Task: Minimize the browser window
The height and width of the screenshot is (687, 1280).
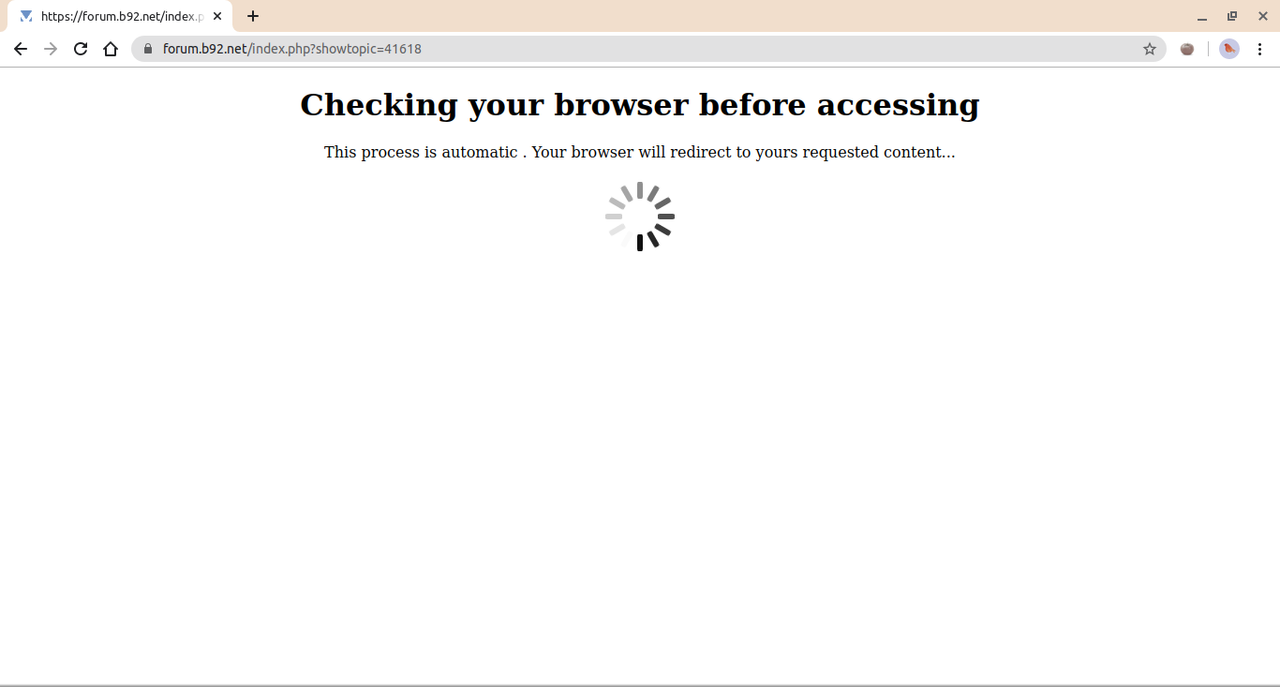Action: [1202, 16]
